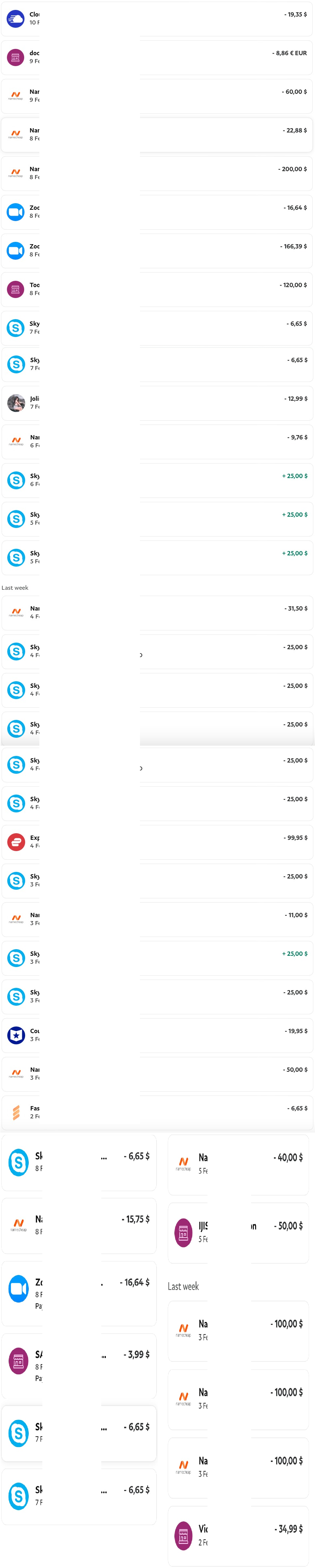315x1568 pixels.
Task: View the Namecheap transaction of 60,00 $
Action: click(x=157, y=95)
